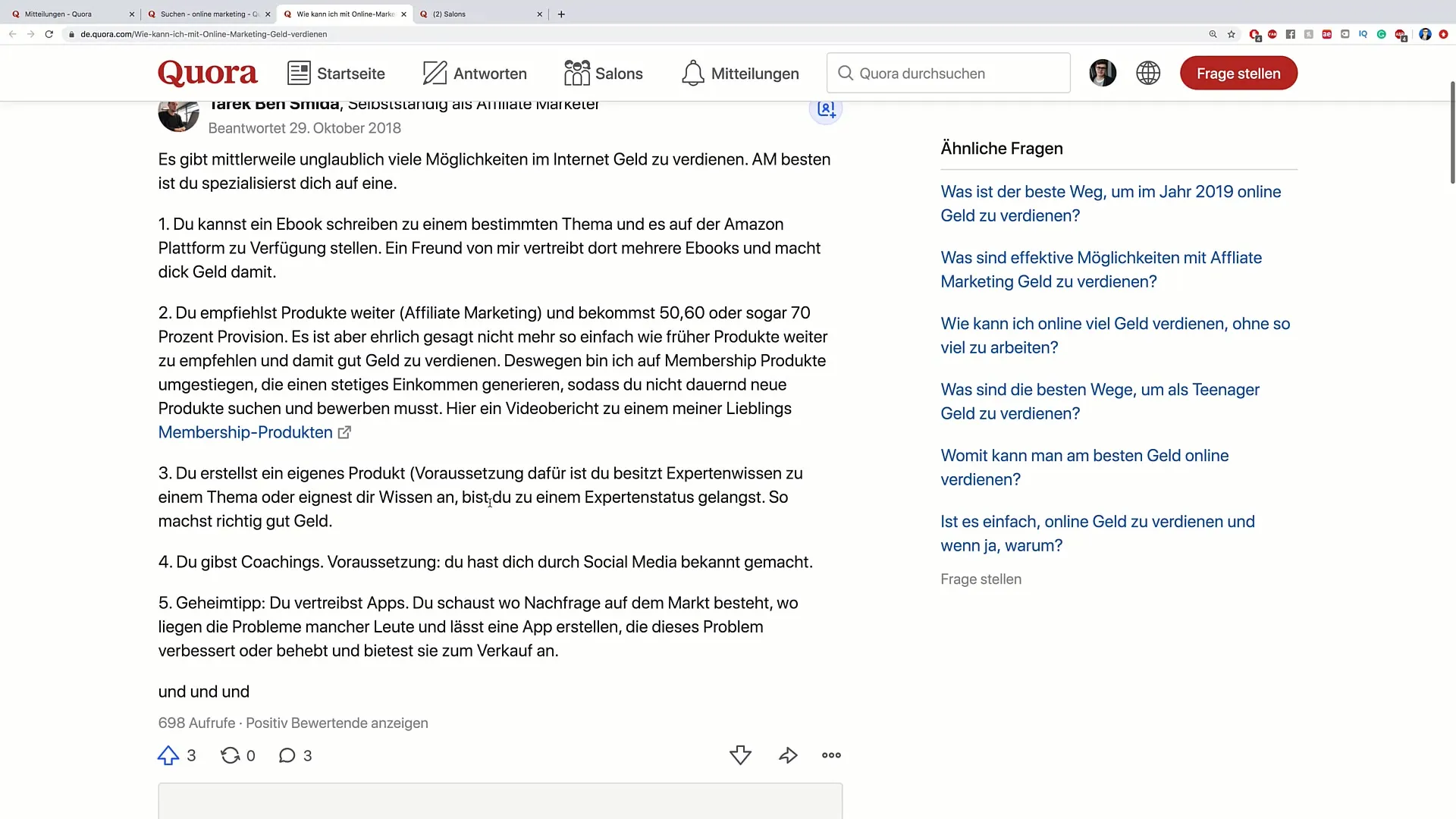Reload the page
1456x819 pixels.
[49, 34]
